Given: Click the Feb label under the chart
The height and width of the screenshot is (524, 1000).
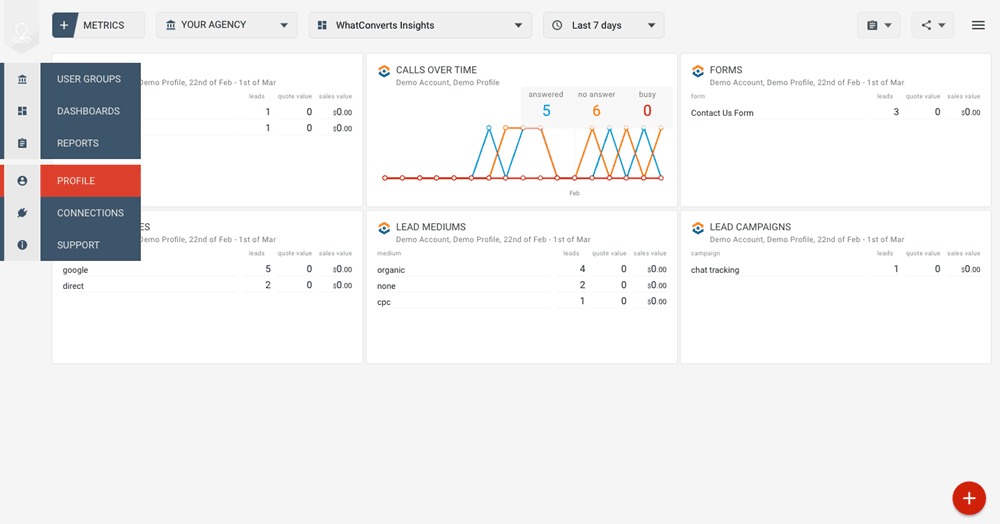Looking at the screenshot, I should coord(575,193).
